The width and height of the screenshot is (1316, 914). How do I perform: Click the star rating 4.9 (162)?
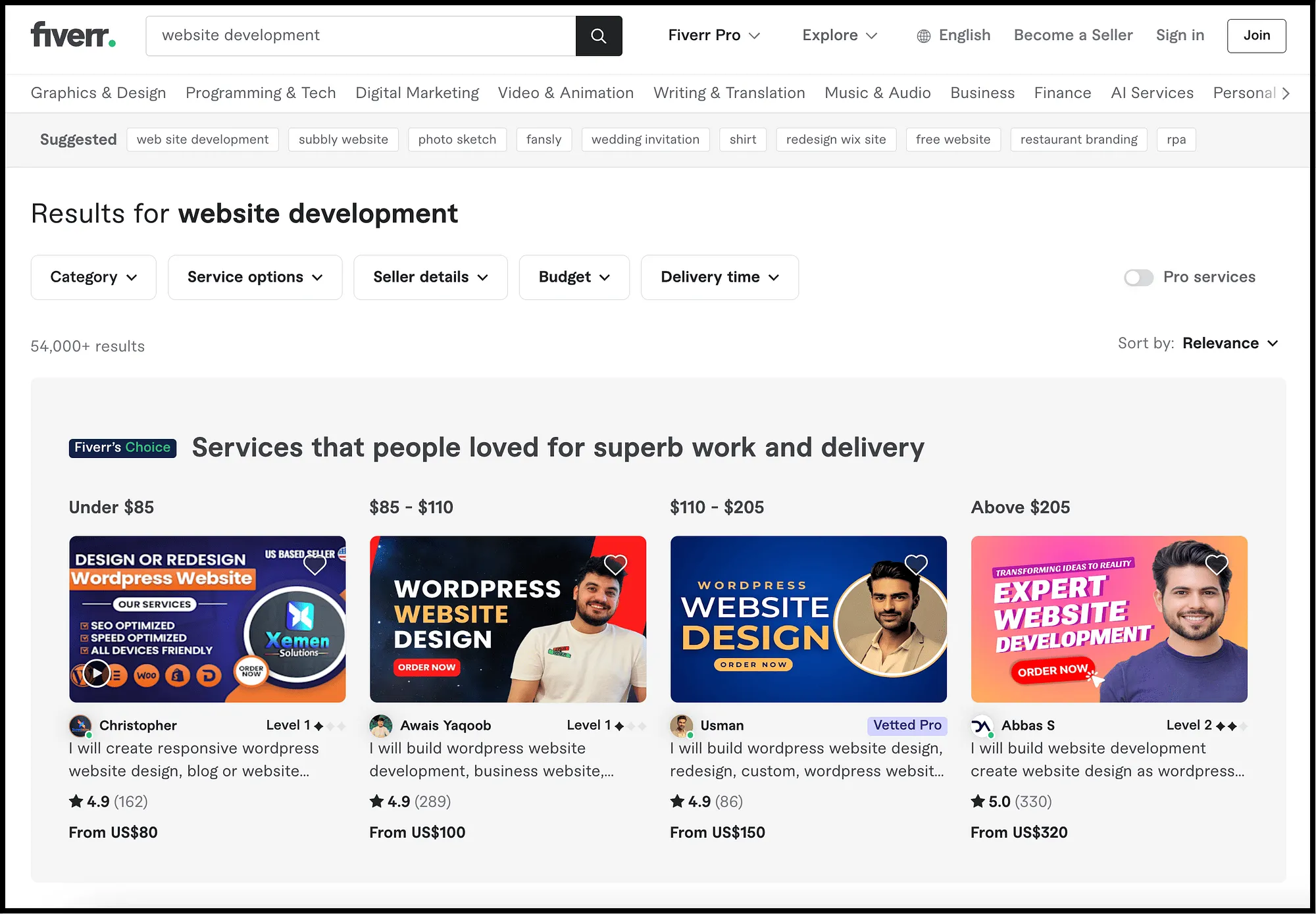coord(109,801)
